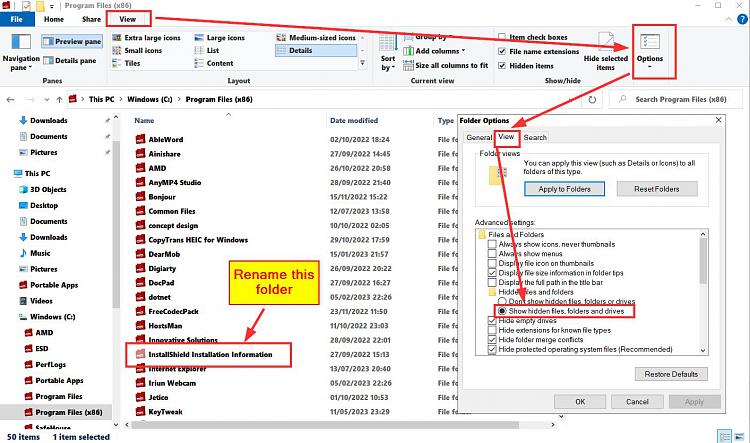750x443 pixels.
Task: Open Options dropdown arrow
Action: click(650, 66)
